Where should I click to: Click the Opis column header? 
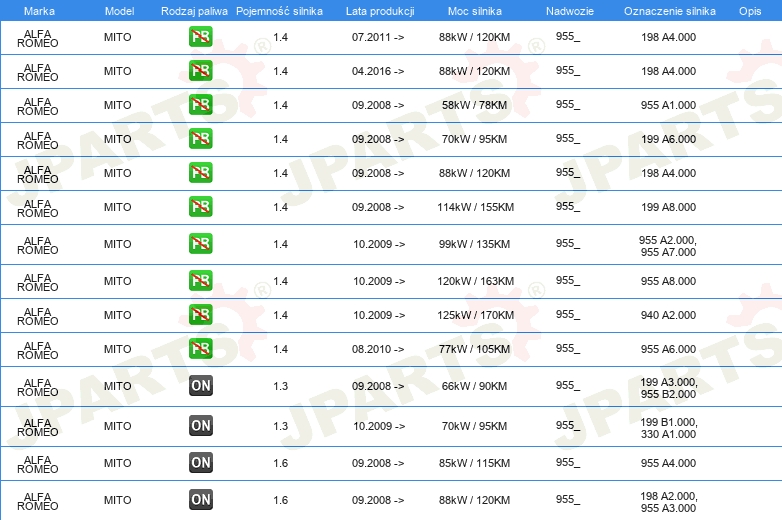click(750, 11)
